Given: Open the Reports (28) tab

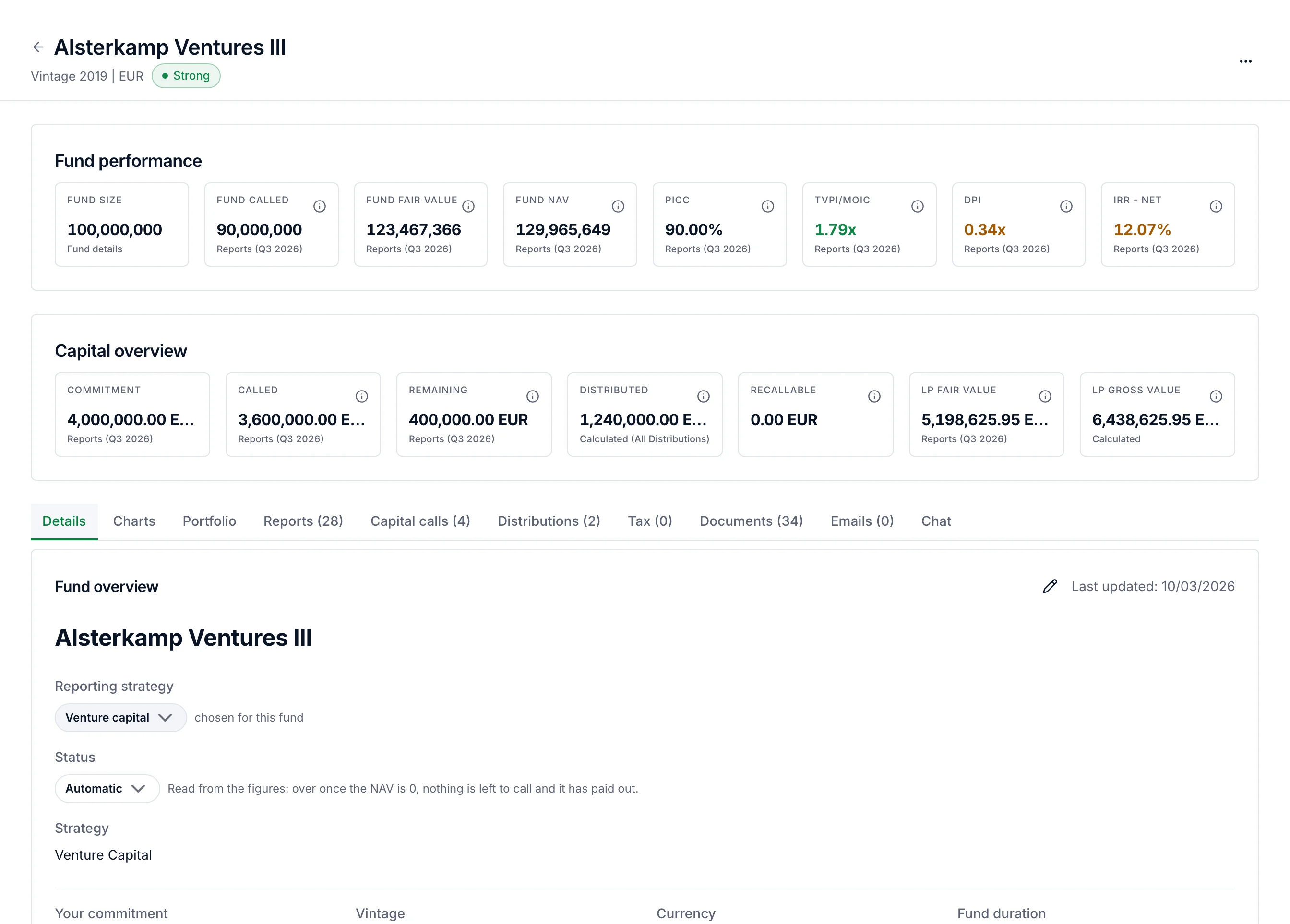Looking at the screenshot, I should coord(303,521).
